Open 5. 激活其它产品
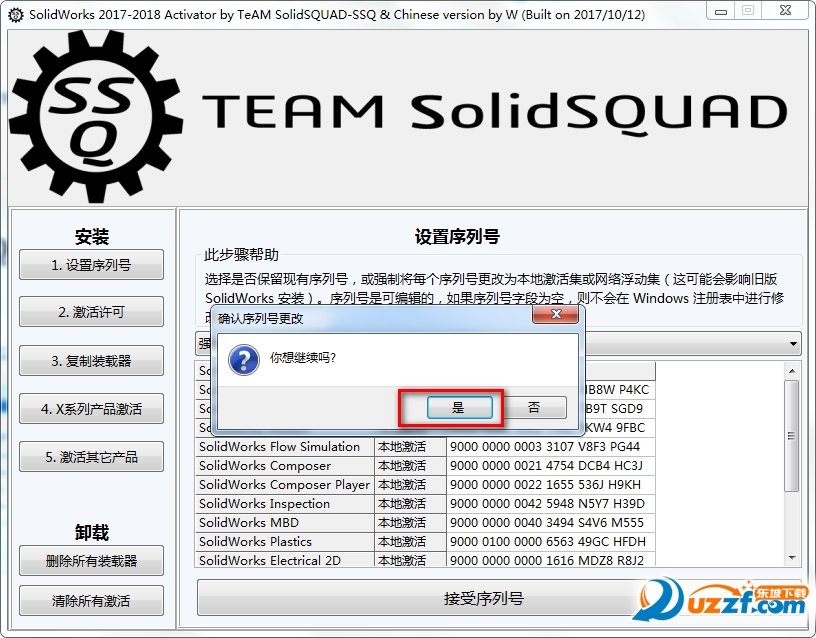Image resolution: width=816 pixels, height=638 pixels. [x=92, y=457]
